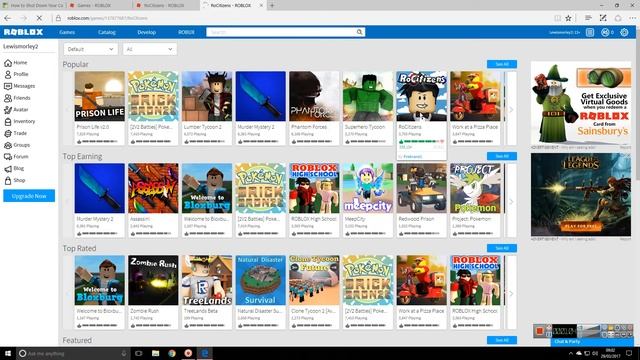Click the Cortana Ask me anything box

(73, 353)
